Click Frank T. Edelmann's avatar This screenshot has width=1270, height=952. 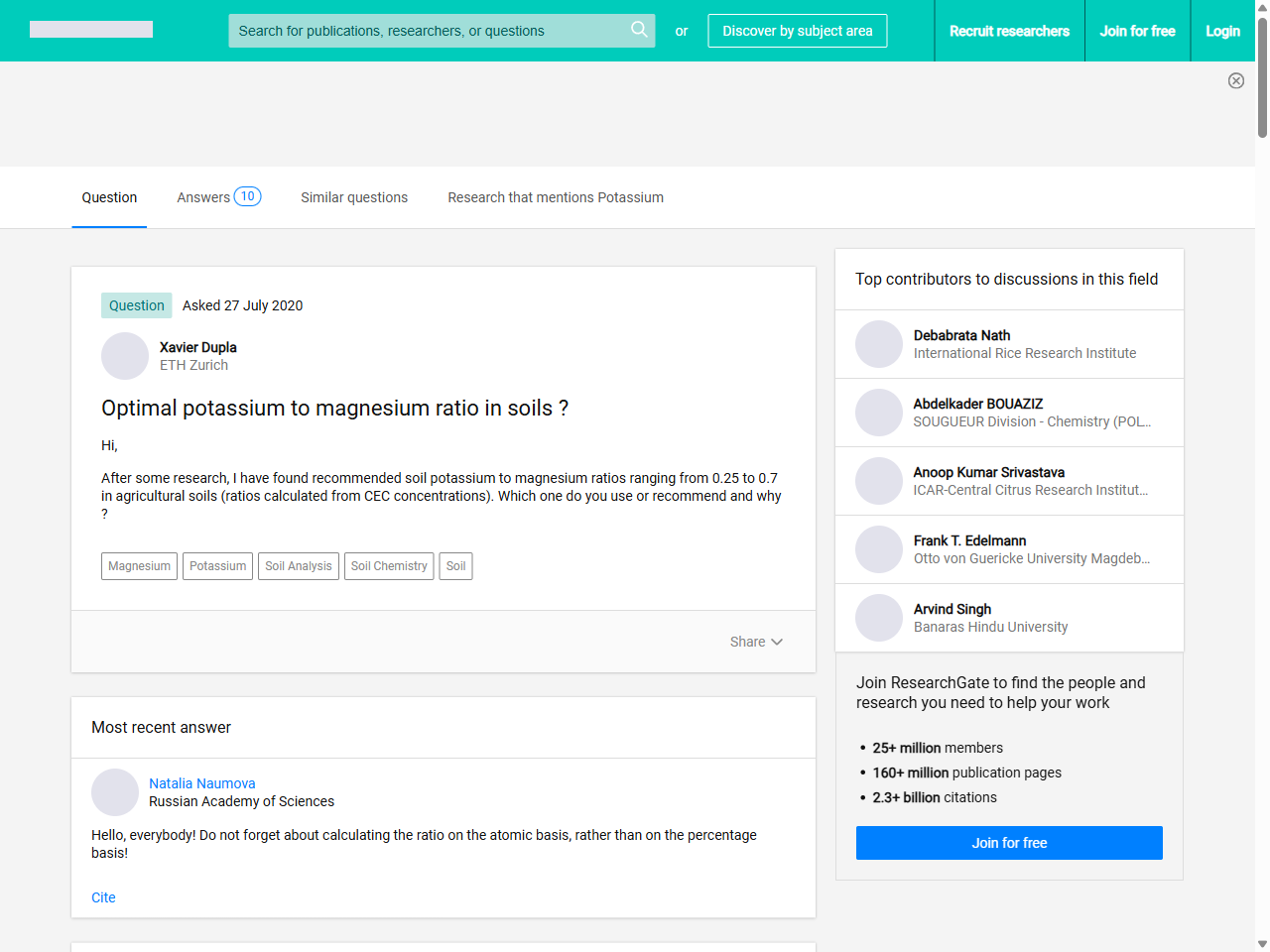pos(879,549)
